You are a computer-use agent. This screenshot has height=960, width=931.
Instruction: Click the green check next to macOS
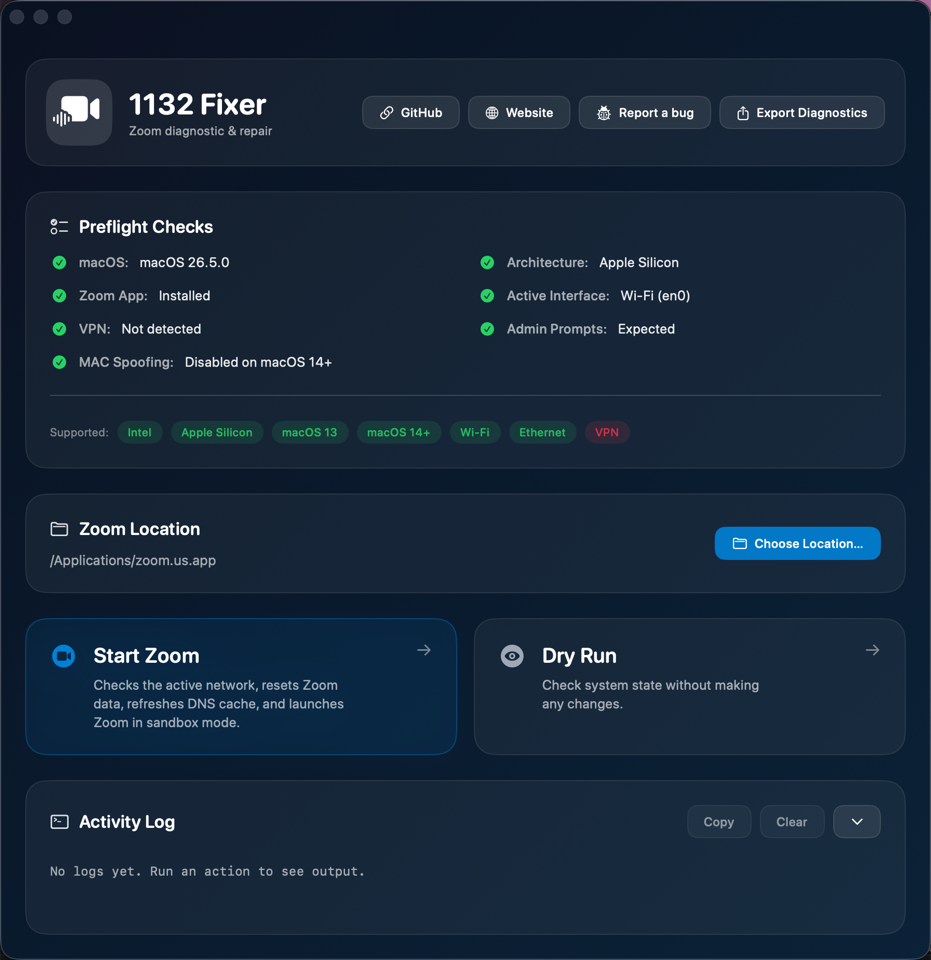coord(59,263)
